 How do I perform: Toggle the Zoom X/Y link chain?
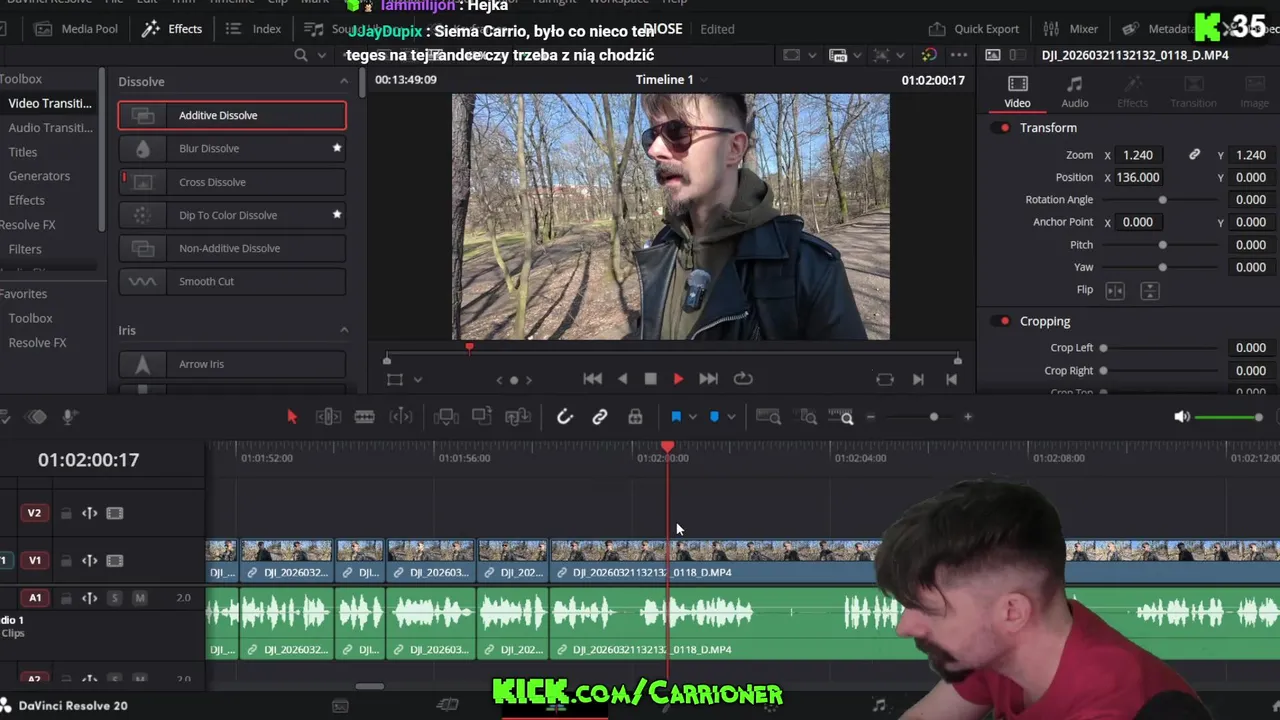[1194, 155]
